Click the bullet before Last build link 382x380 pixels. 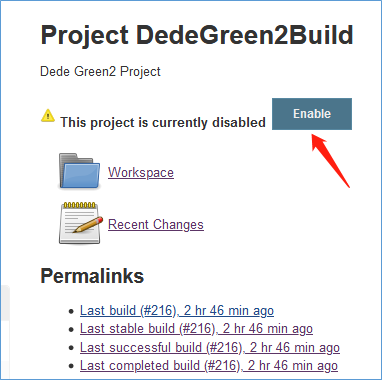click(x=71, y=311)
